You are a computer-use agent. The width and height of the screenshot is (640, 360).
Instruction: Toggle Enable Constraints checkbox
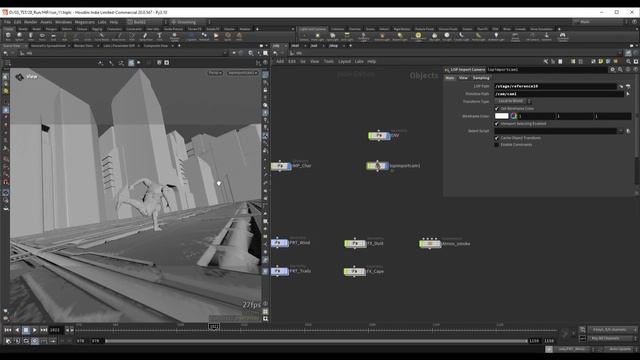pyautogui.click(x=497, y=145)
